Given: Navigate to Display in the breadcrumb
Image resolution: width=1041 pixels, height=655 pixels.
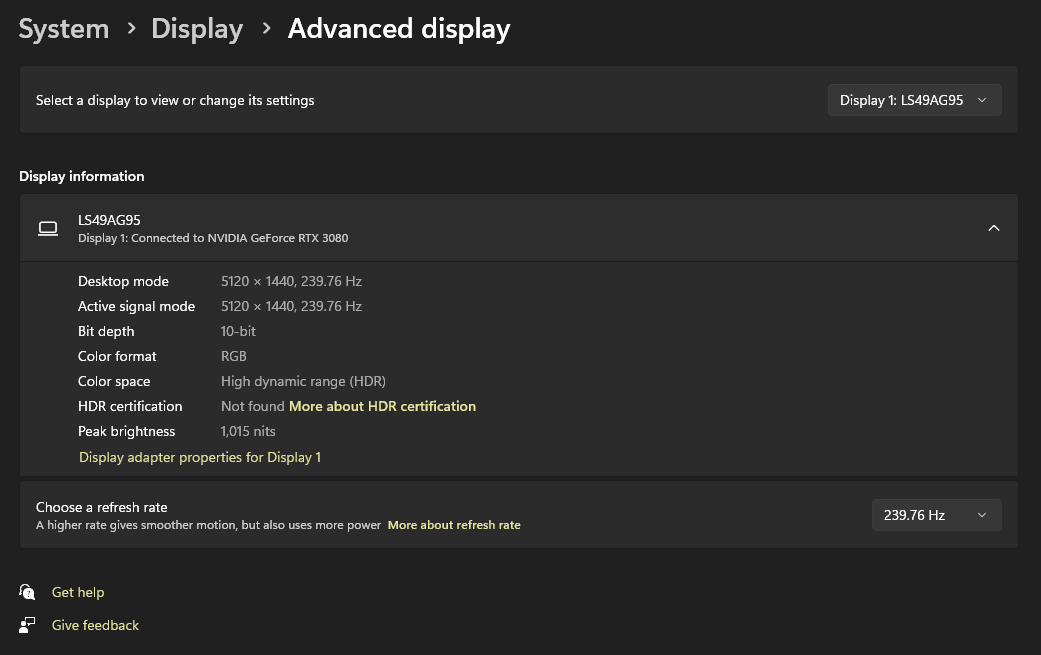Looking at the screenshot, I should [197, 29].
